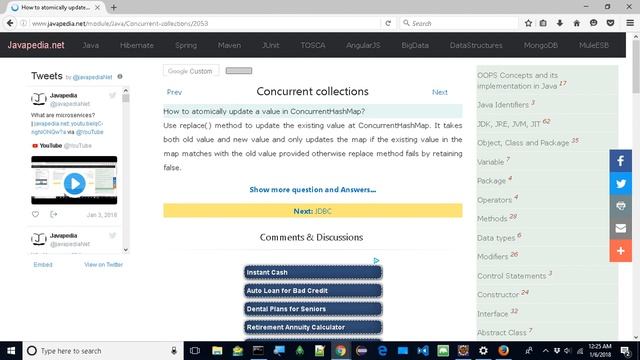Go to the Next question link
This screenshot has height=360, width=640.
click(x=440, y=92)
